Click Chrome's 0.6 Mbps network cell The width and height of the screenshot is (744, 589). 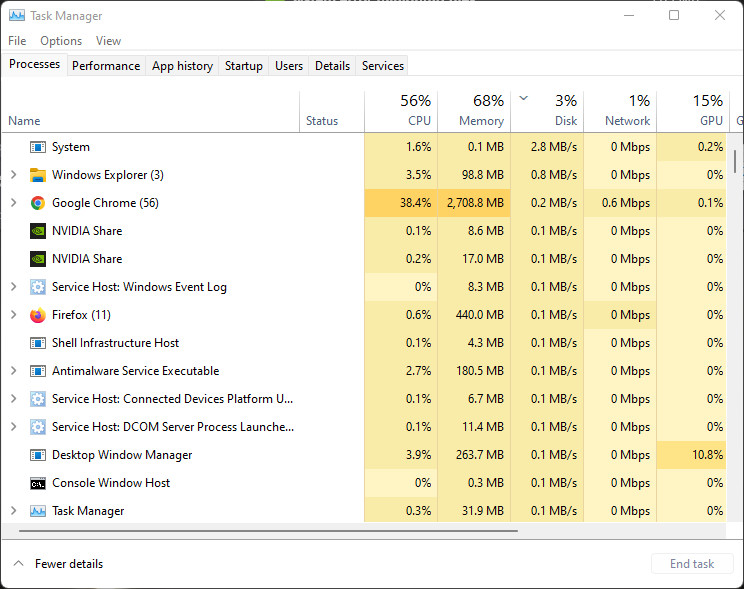click(x=620, y=203)
